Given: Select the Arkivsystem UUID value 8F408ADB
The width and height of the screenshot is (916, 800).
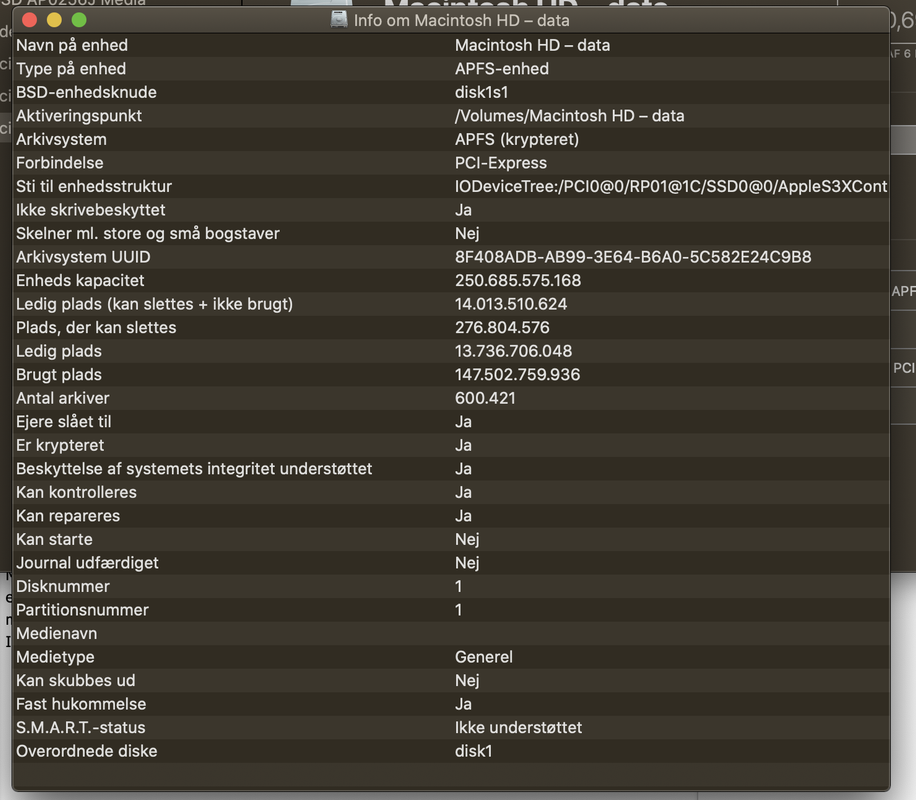Looking at the screenshot, I should point(633,257).
